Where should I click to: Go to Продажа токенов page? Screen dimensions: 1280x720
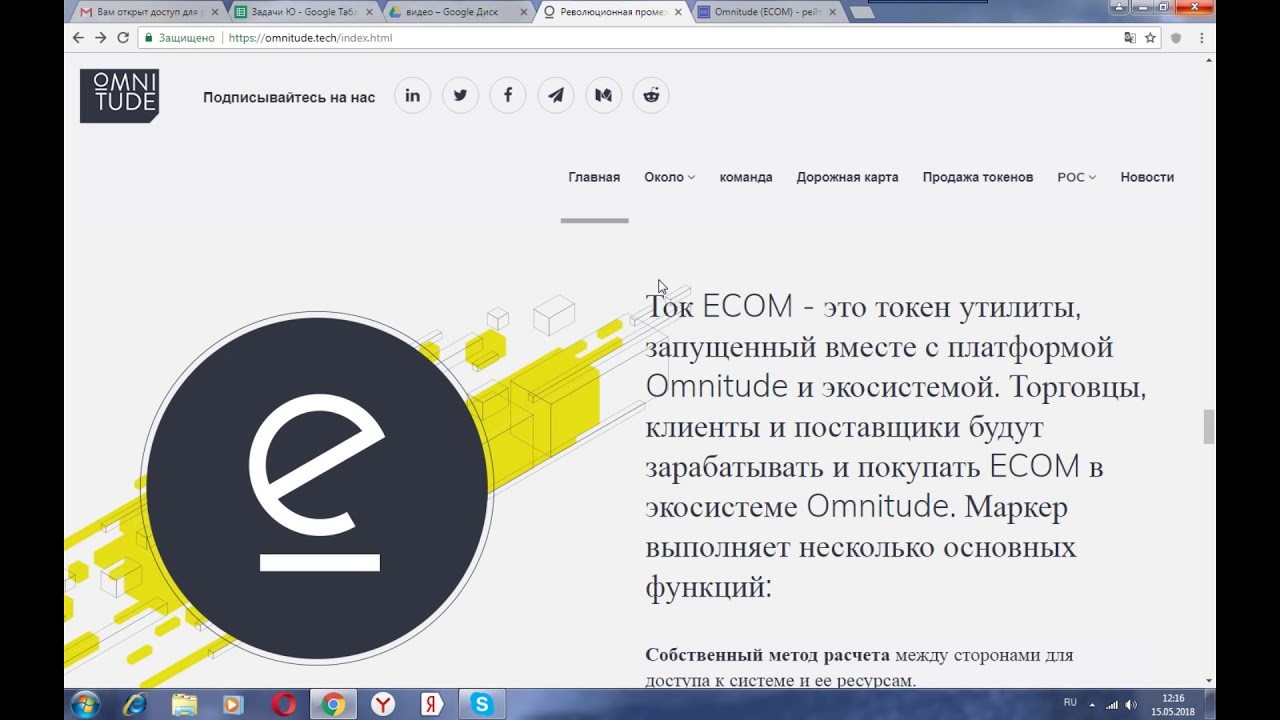click(x=978, y=177)
